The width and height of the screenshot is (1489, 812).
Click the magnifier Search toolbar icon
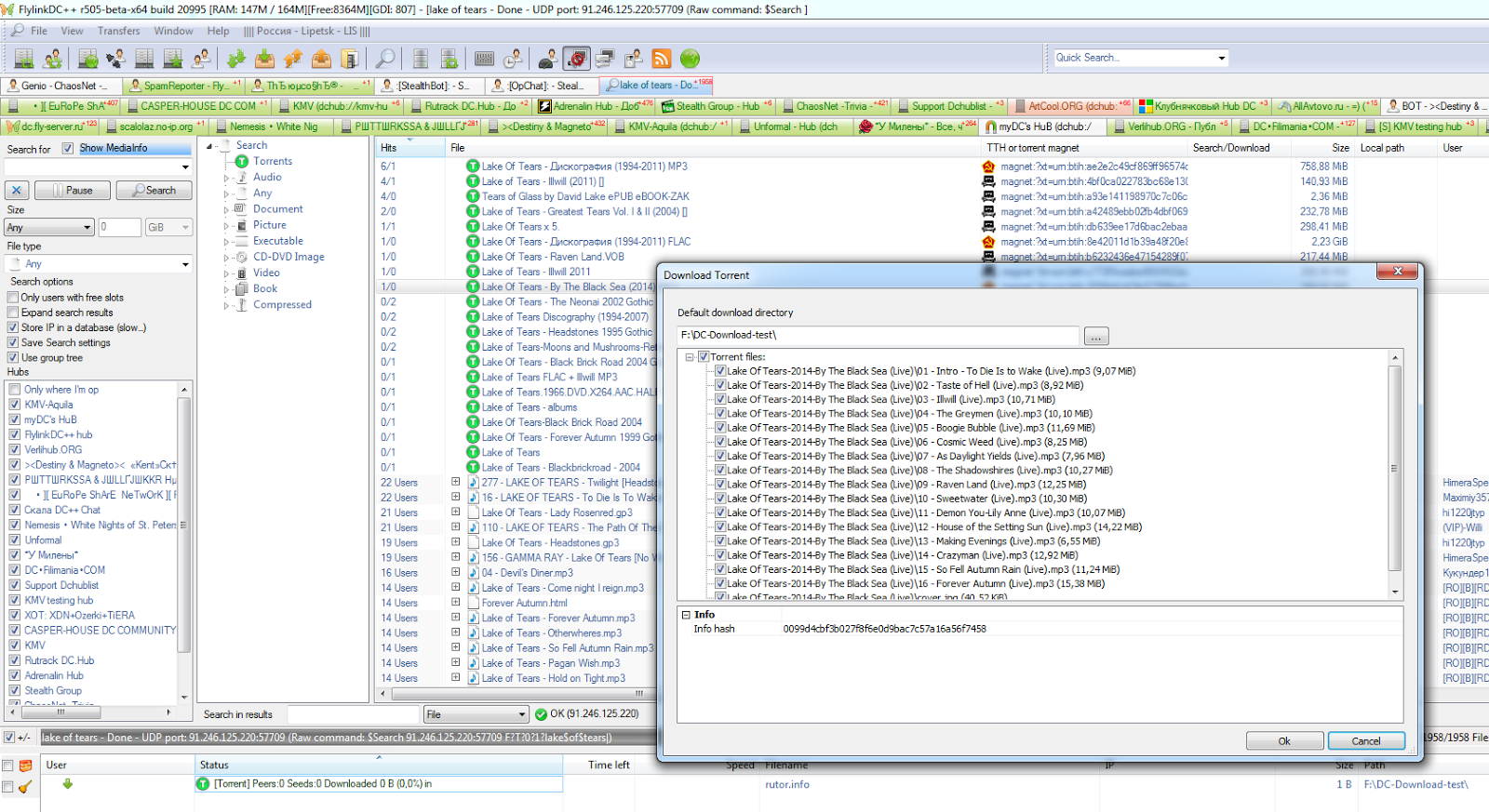(x=385, y=59)
